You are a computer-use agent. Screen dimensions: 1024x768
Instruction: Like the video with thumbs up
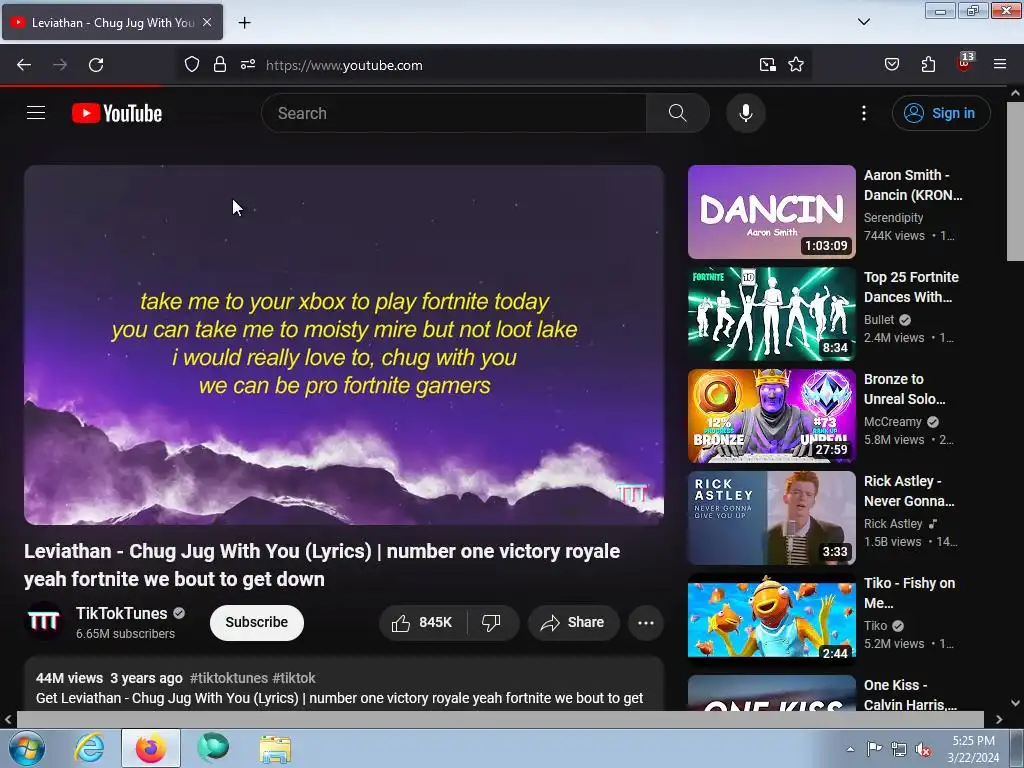(423, 622)
